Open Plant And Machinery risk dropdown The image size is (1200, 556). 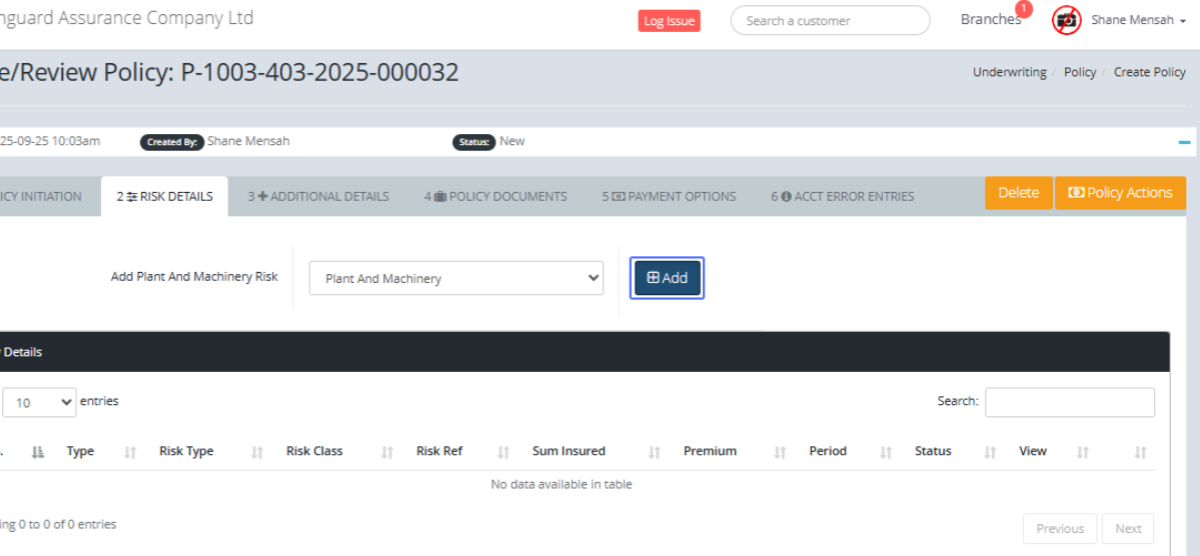click(456, 279)
